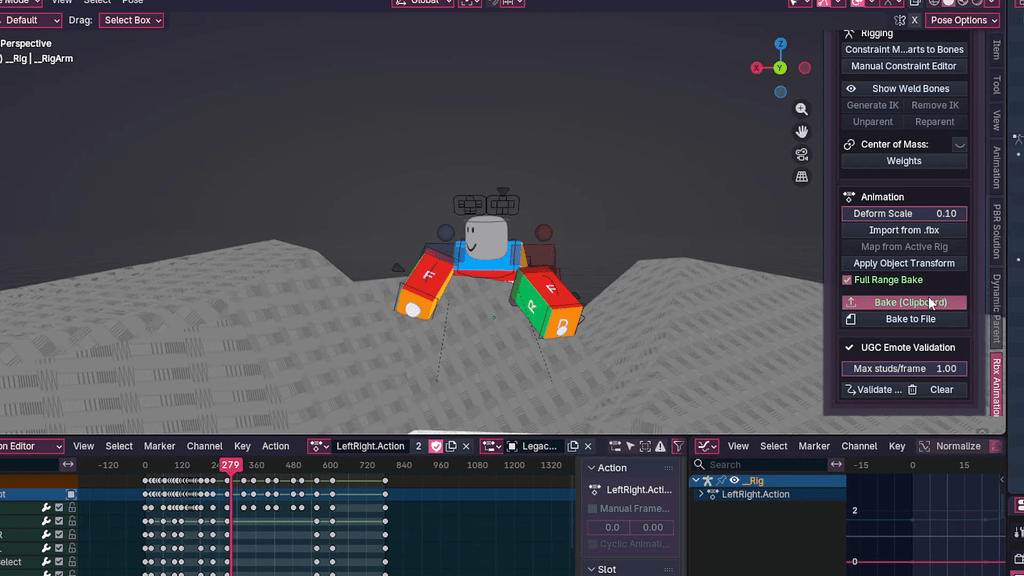
Task: Toggle the Cyclic Animation checkbox
Action: coord(593,544)
